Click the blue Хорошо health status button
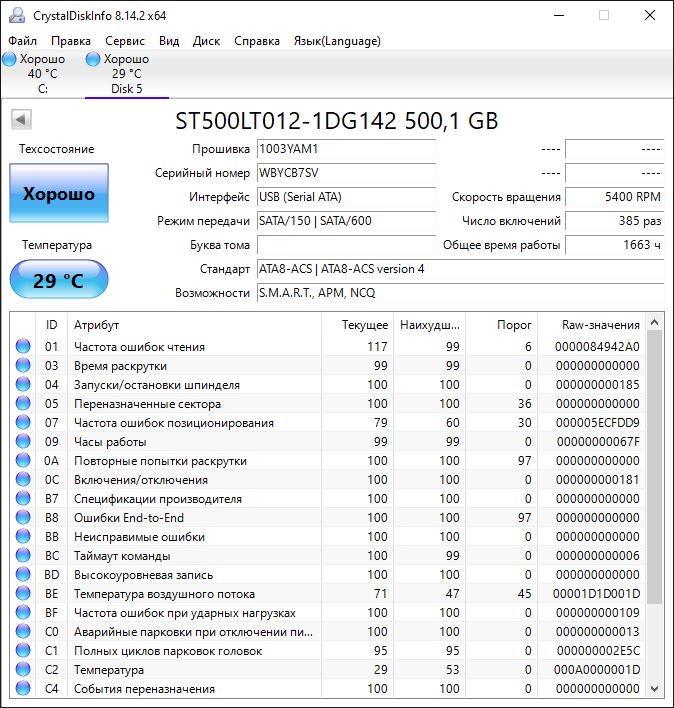This screenshot has height=708, width=674. pos(59,194)
